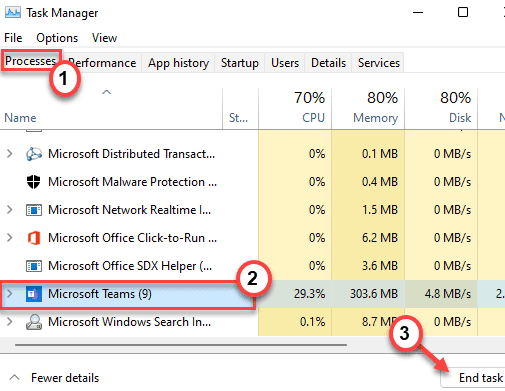Open the Options menu

pos(57,38)
